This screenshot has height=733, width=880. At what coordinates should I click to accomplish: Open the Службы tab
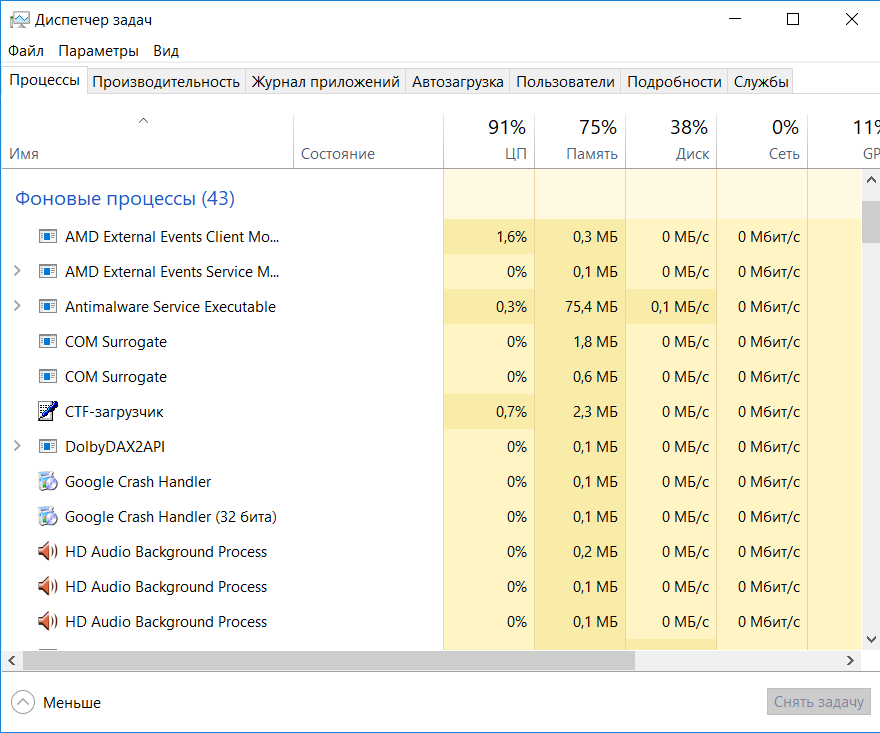click(761, 82)
